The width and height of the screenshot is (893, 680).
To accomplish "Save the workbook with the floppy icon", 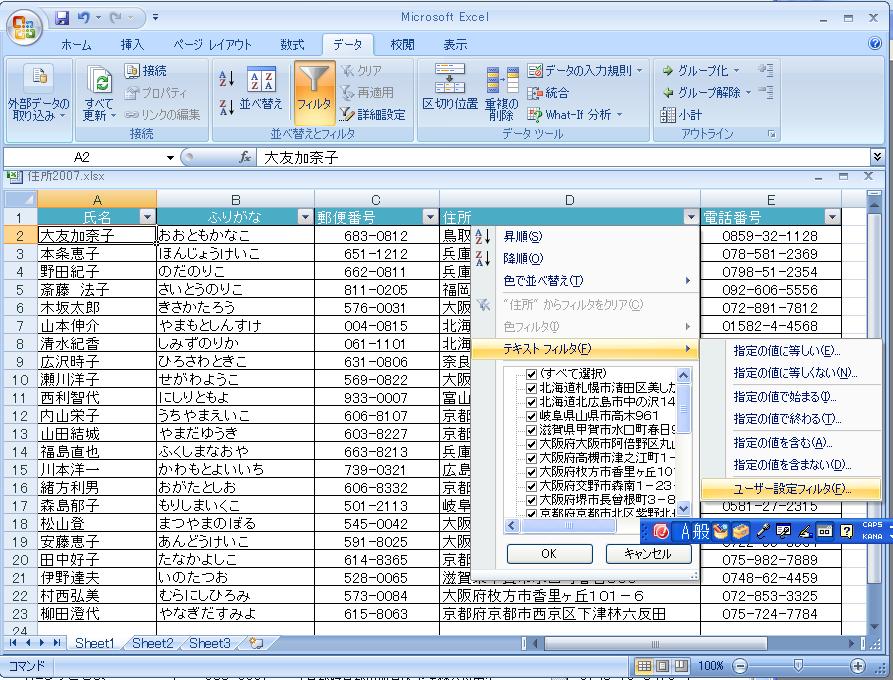I will point(62,18).
